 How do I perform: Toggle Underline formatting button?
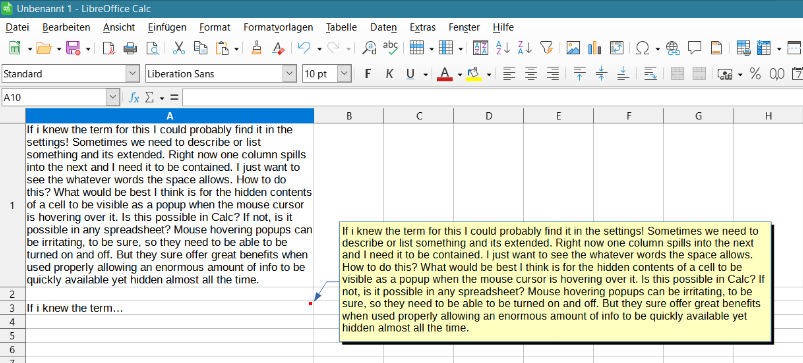[410, 74]
